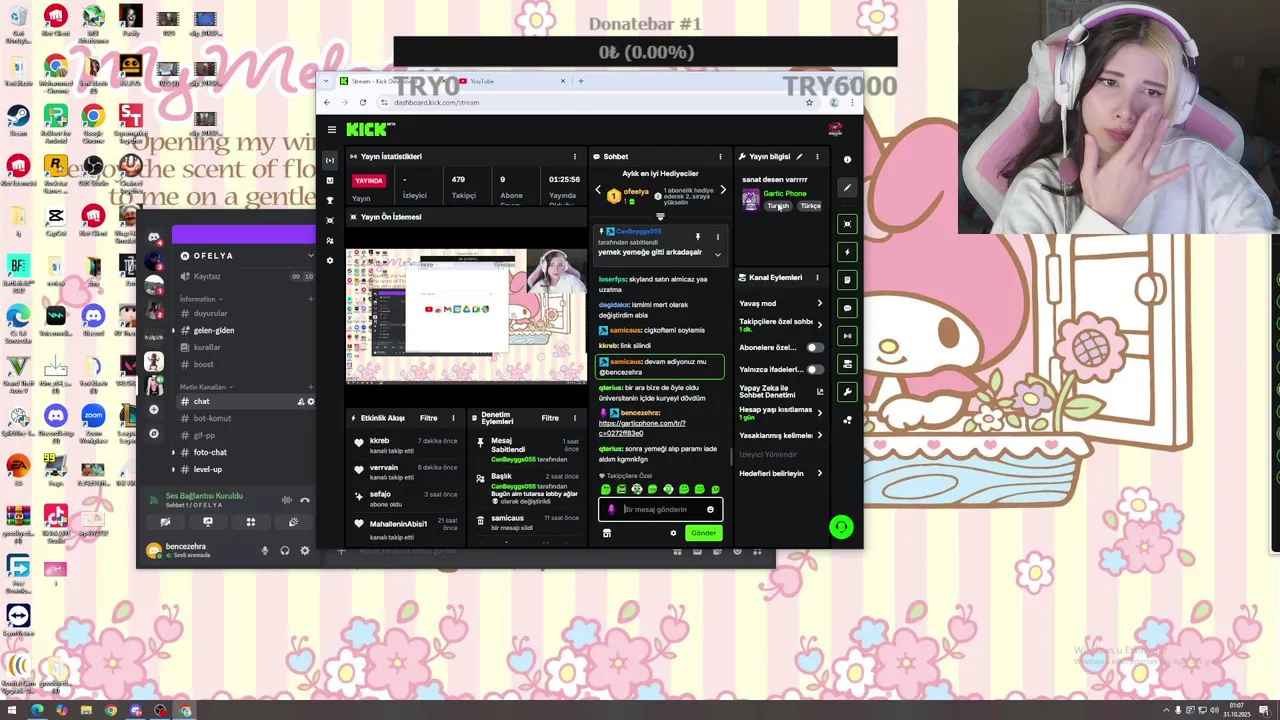This screenshot has width=1280, height=720.
Task: Open Etkinlik Akışı three-dot menu
Action: pyautogui.click(x=453, y=418)
